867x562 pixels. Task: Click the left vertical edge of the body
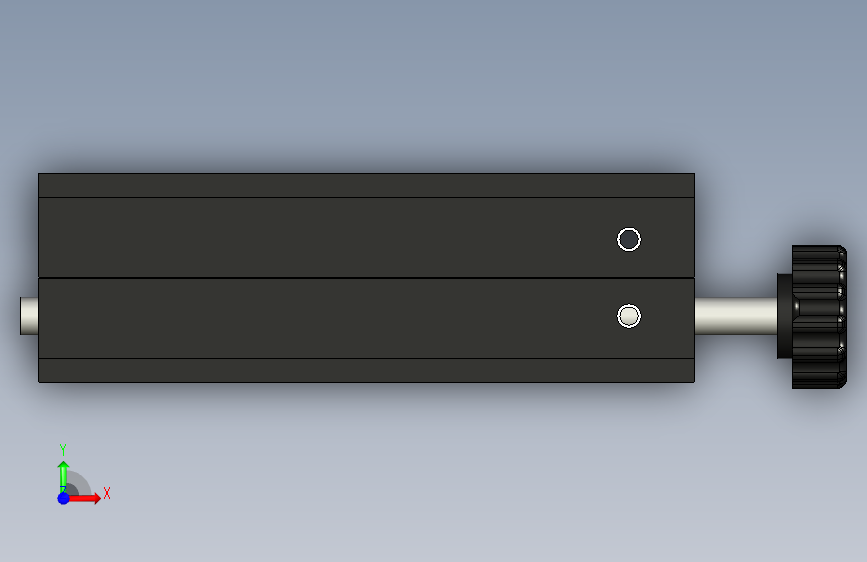point(38,278)
